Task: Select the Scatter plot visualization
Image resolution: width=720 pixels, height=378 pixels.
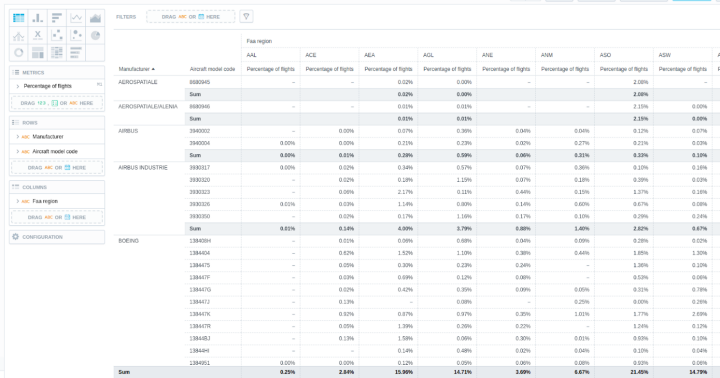Action: [57, 35]
